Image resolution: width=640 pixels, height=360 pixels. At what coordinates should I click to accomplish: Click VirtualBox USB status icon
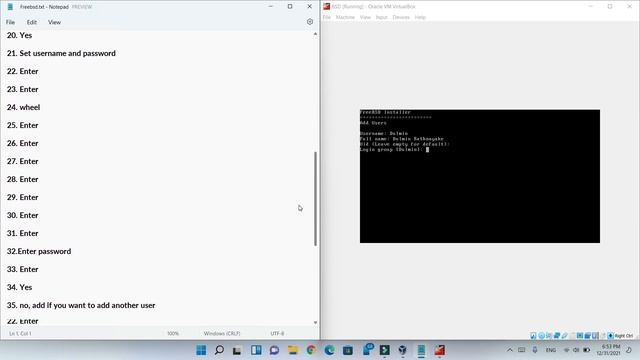pos(564,336)
